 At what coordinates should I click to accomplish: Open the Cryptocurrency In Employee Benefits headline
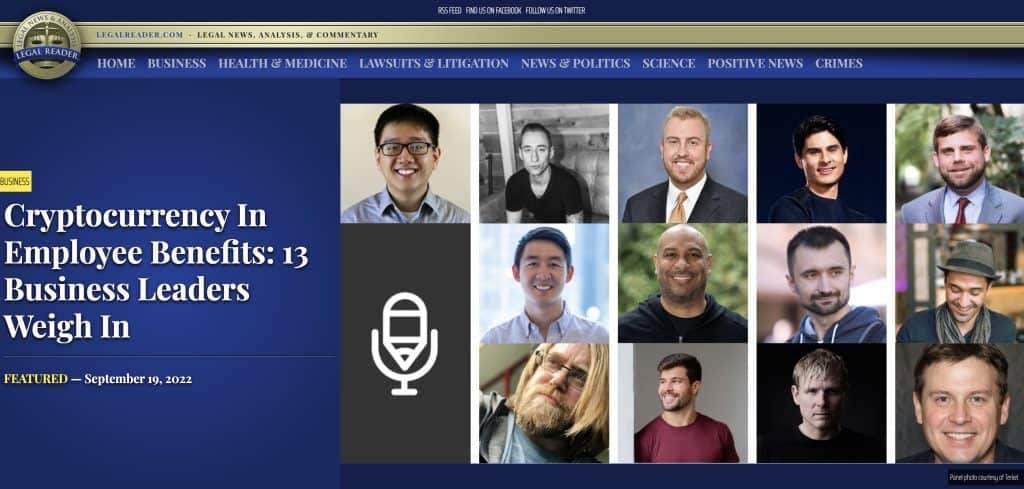[155, 270]
